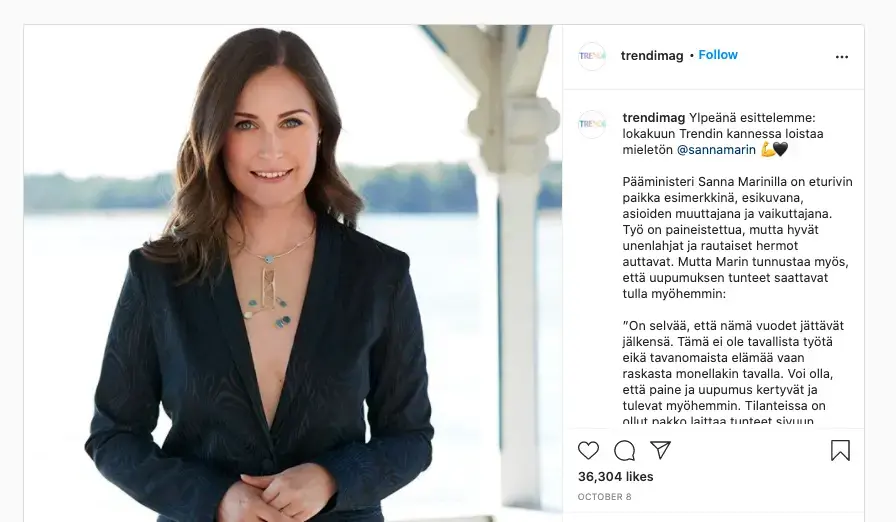896x522 pixels.
Task: Save the post with the bookmark icon
Action: [x=840, y=450]
